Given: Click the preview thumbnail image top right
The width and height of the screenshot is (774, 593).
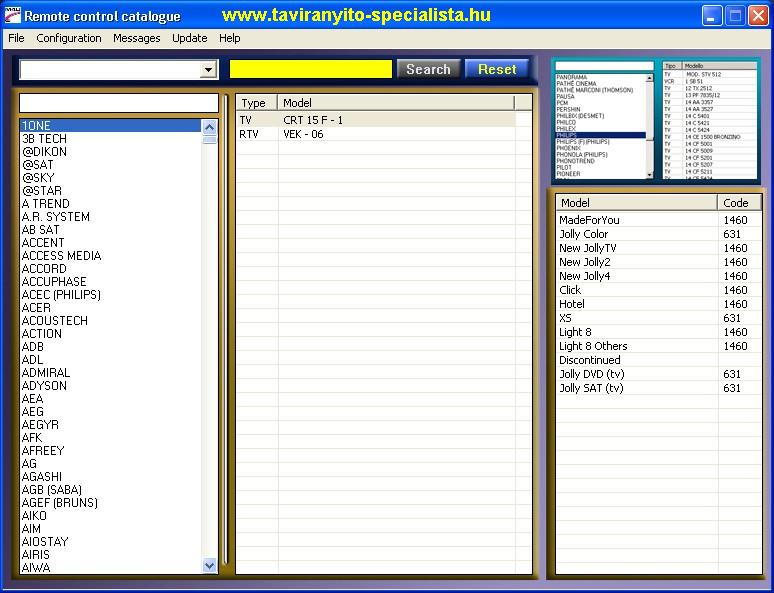Looking at the screenshot, I should click(x=655, y=120).
